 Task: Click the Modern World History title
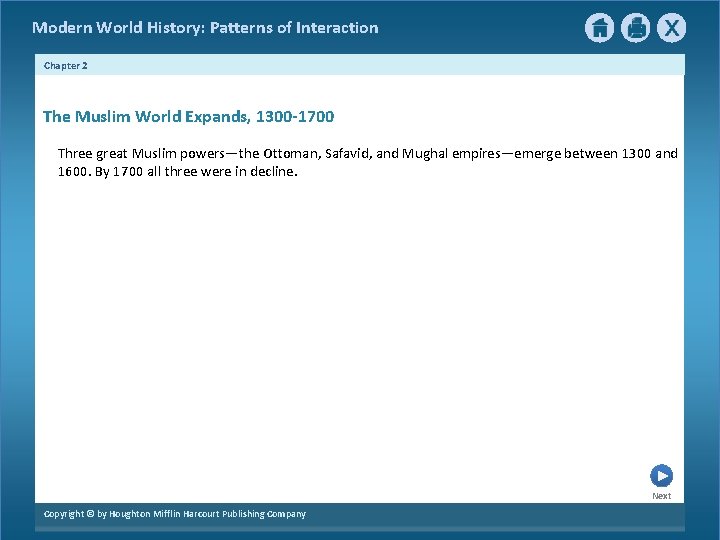click(x=205, y=28)
